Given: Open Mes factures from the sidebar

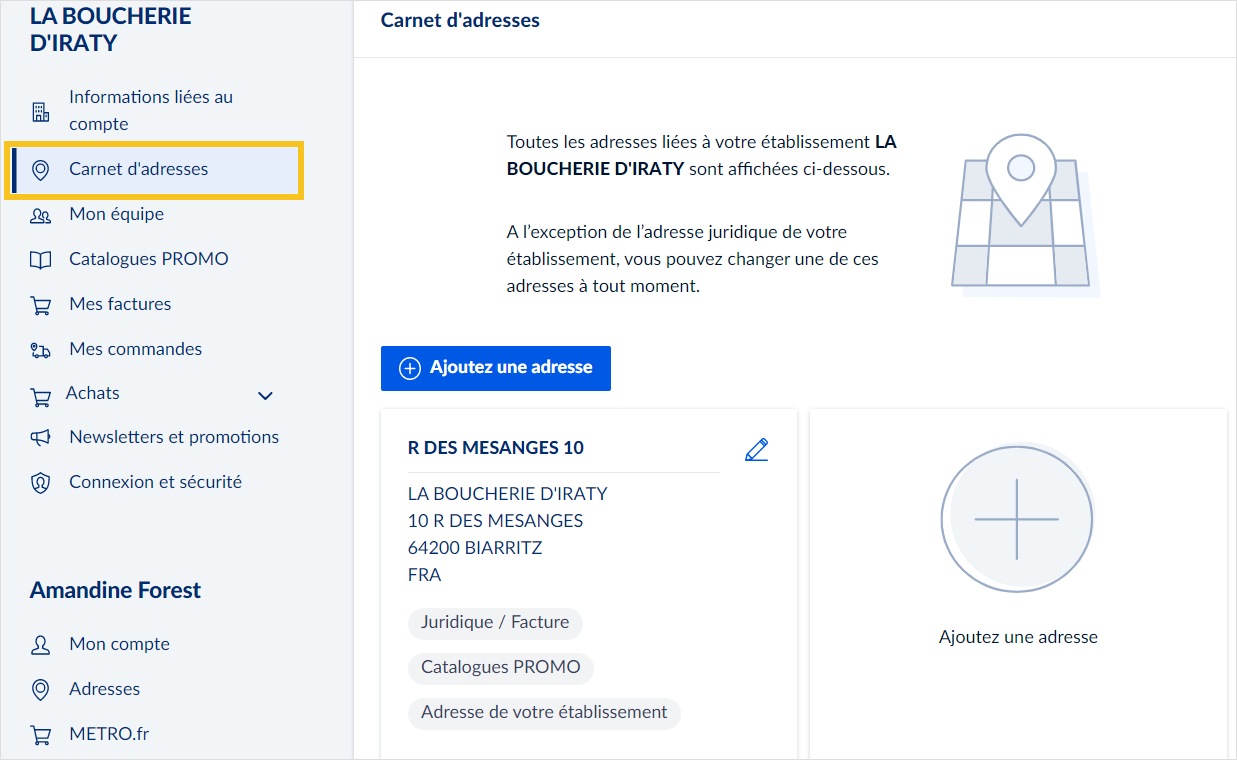Looking at the screenshot, I should tap(120, 303).
